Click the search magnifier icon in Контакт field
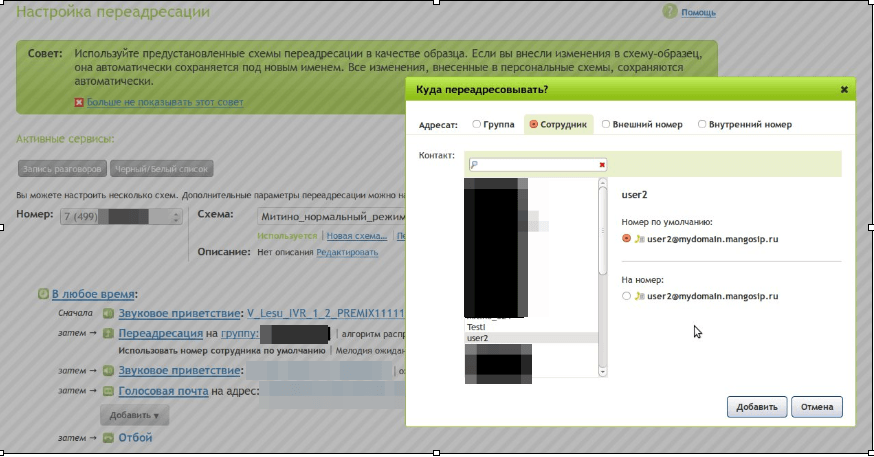The width and height of the screenshot is (874, 457). click(x=474, y=164)
